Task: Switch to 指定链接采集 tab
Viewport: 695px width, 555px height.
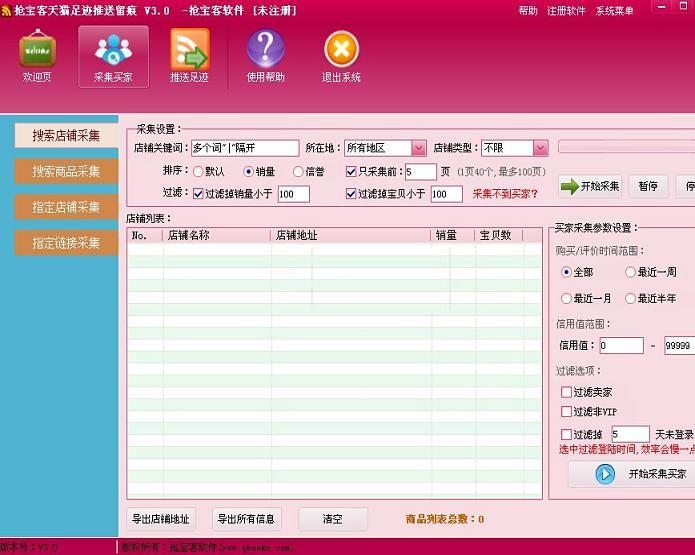Action: click(x=66, y=243)
